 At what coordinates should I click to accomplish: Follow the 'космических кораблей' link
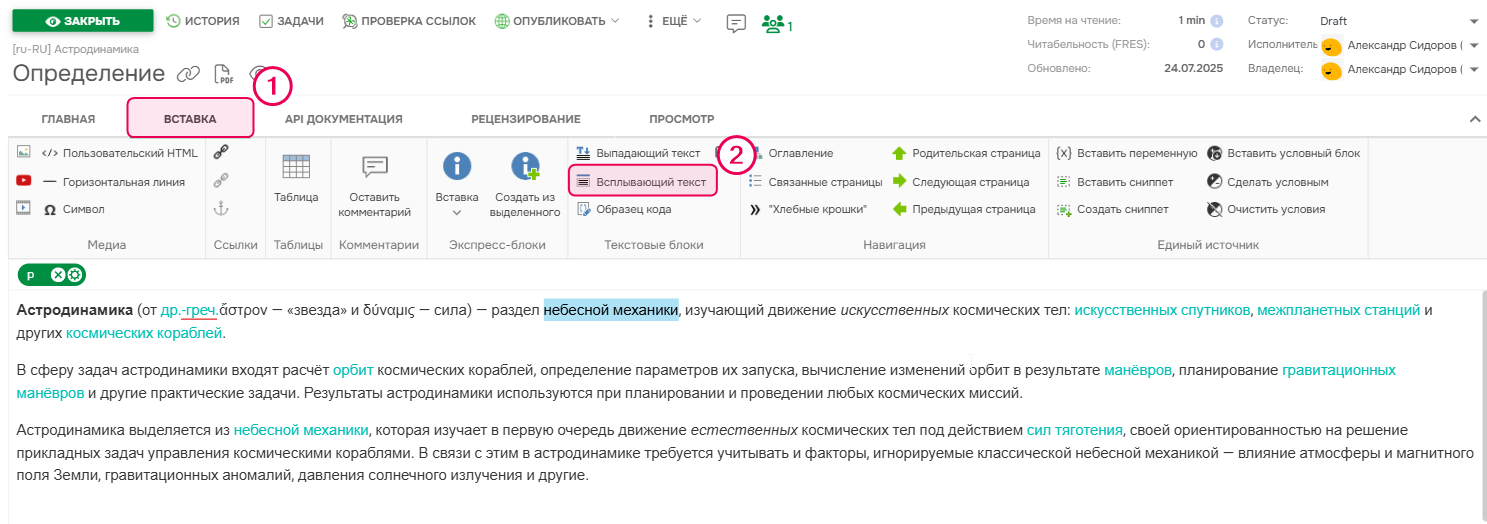point(145,332)
